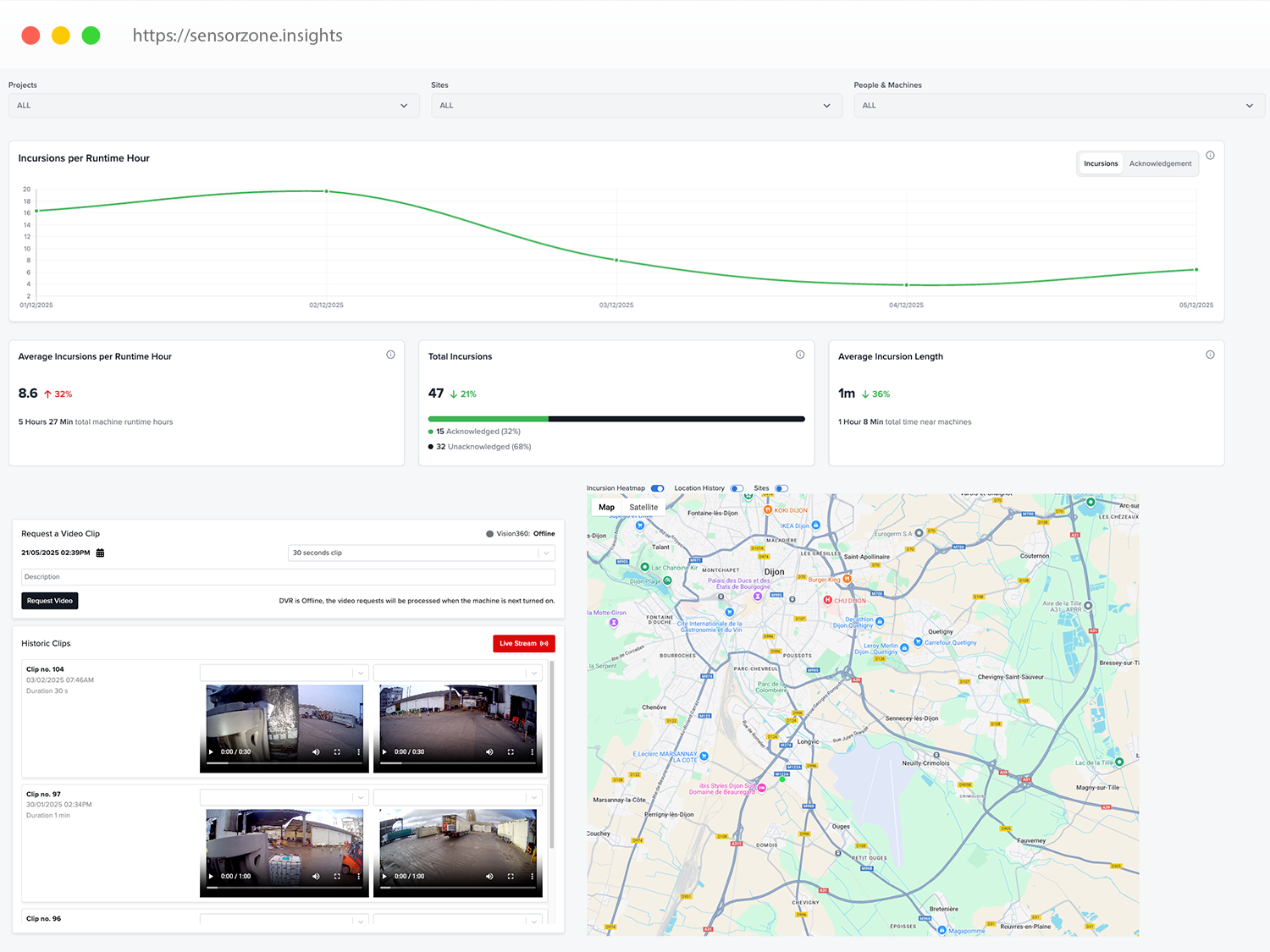This screenshot has width=1270, height=952.
Task: Click the Burger King marker on the map
Action: (x=847, y=579)
